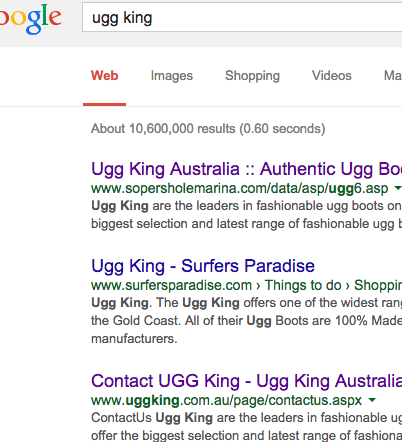402x442 pixels.
Task: Open 'Ugg King - Surfers Paradise' result
Action: coord(203,266)
